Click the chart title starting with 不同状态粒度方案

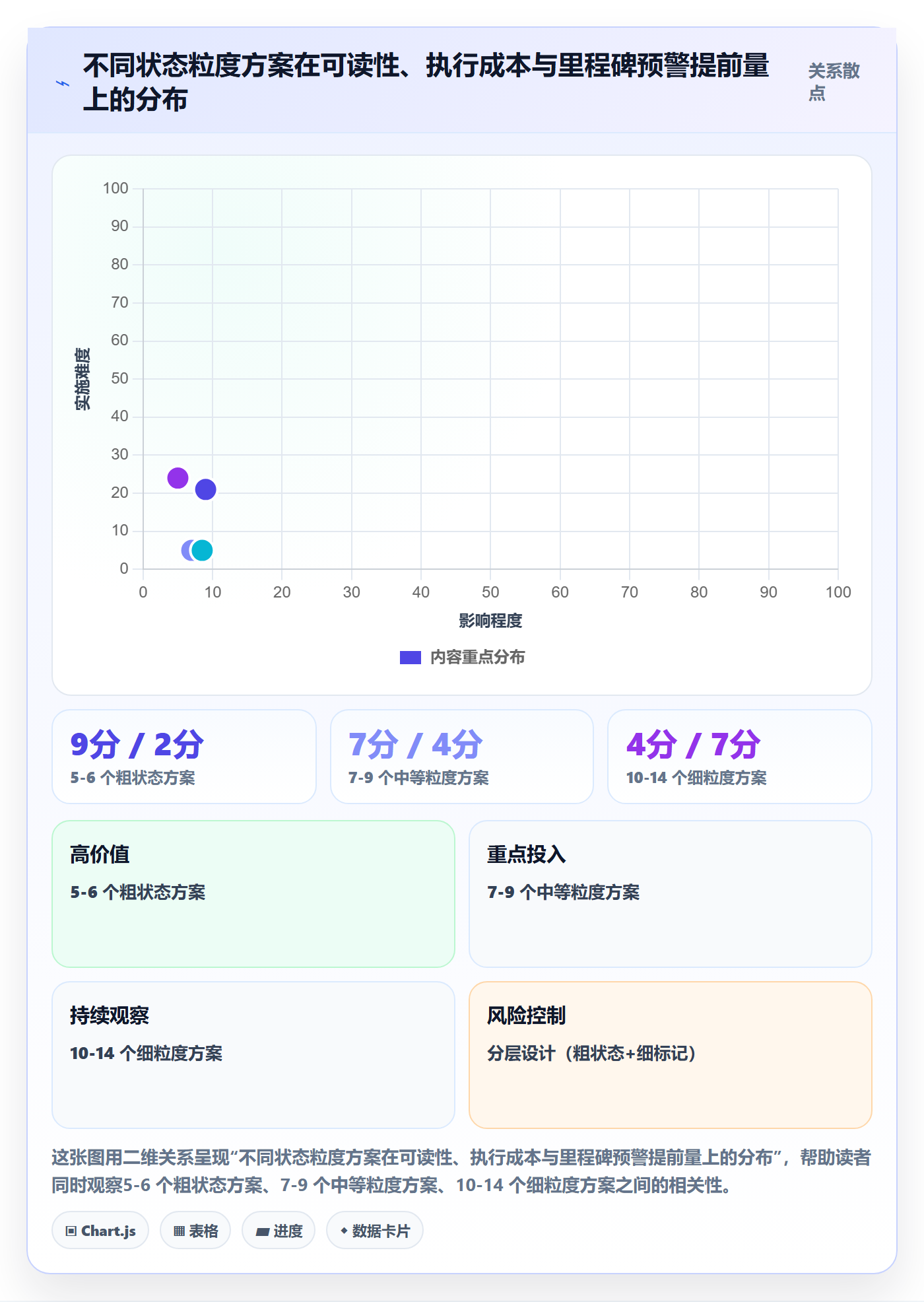click(426, 83)
